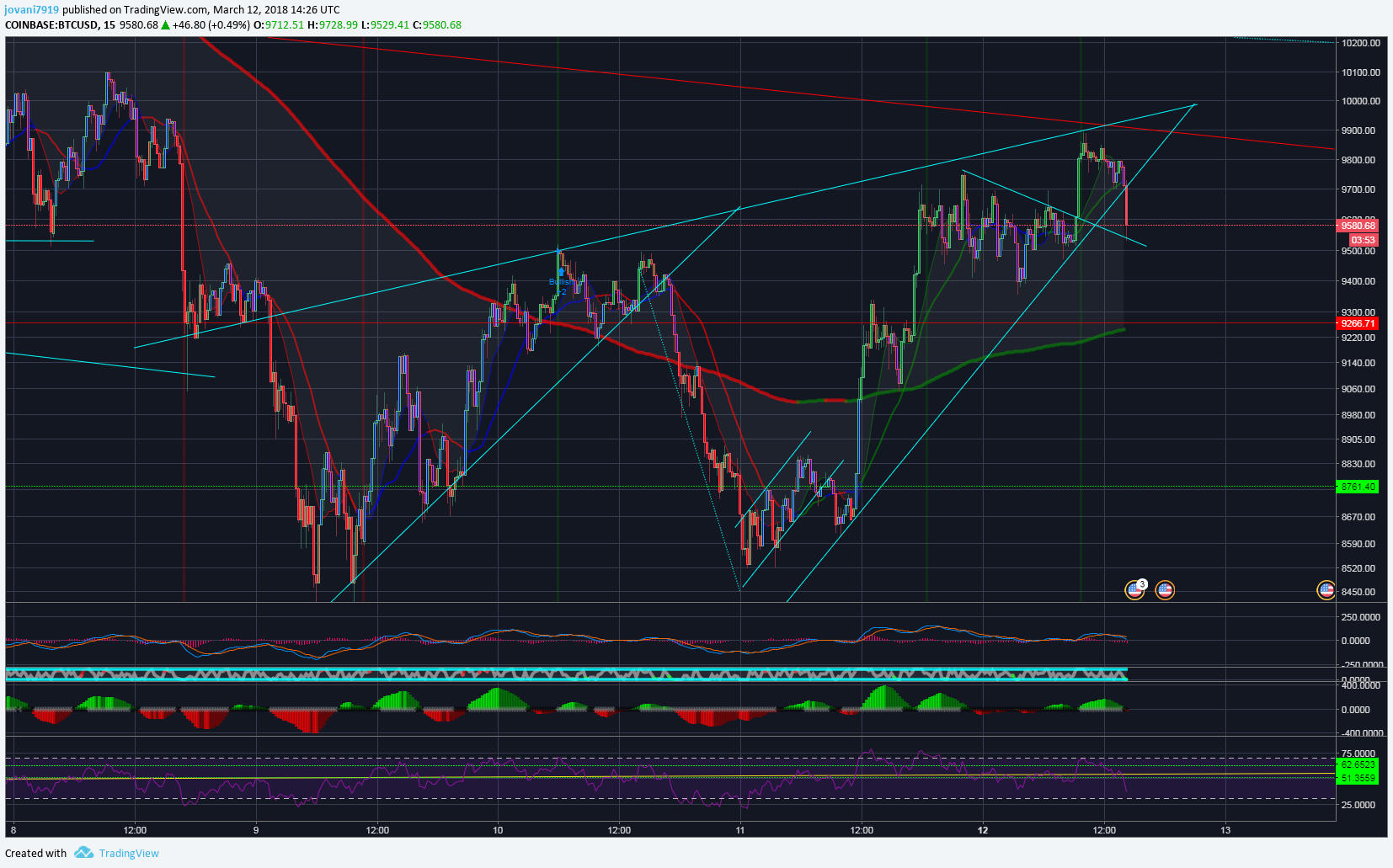This screenshot has width=1393, height=868.
Task: Click the +46.80 (+0.49%) change readout
Action: 211,24
